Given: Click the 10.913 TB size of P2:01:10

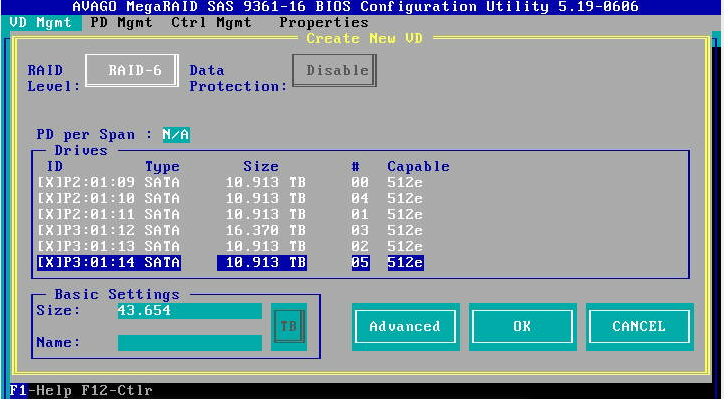Looking at the screenshot, I should (265, 199).
